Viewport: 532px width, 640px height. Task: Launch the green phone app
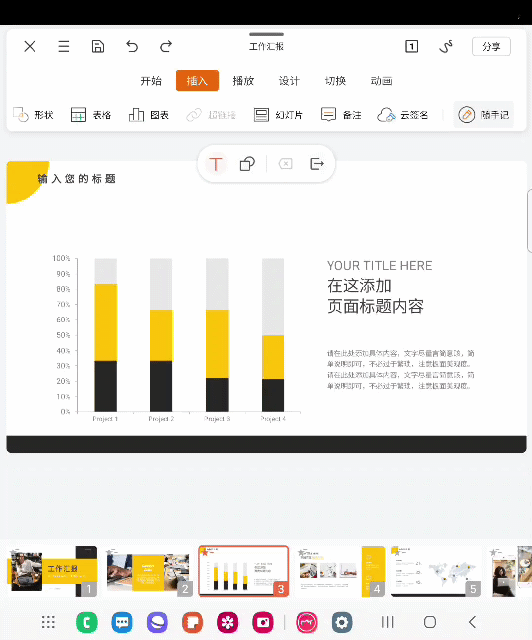[x=87, y=622]
